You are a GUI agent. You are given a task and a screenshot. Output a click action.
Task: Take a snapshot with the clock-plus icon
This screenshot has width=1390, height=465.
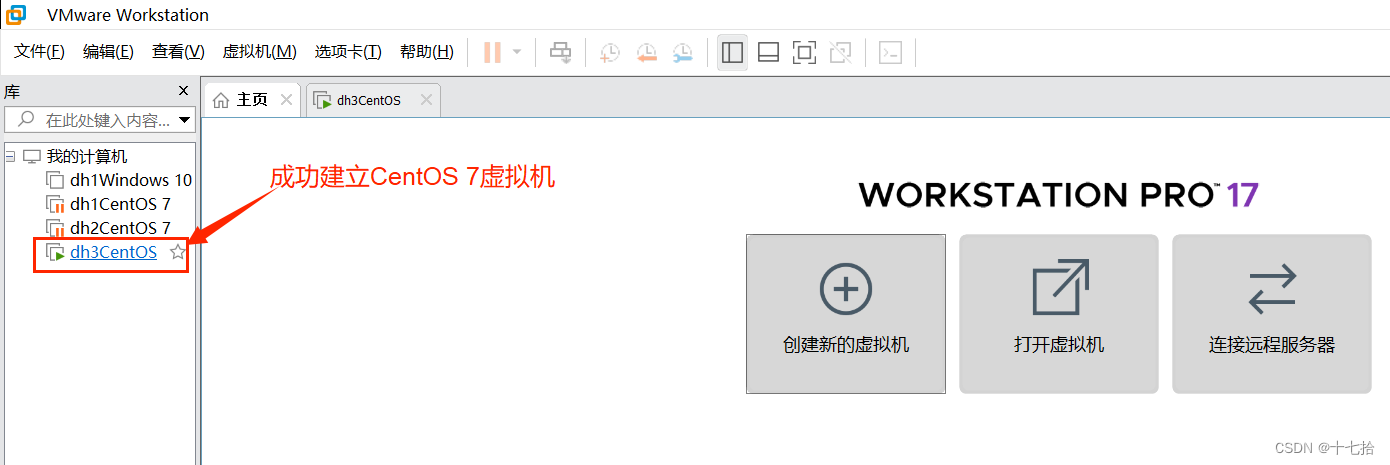[x=609, y=53]
